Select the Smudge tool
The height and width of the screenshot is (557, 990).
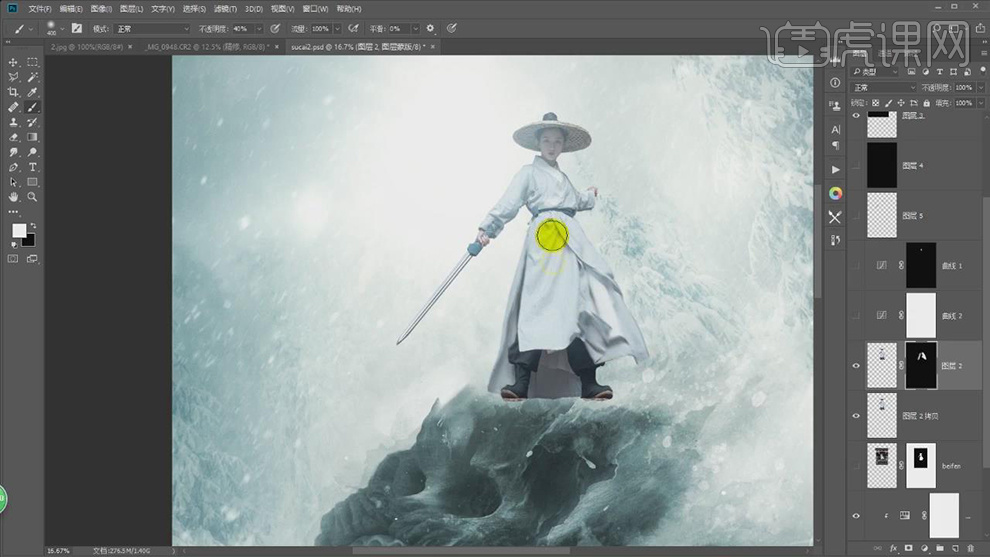[x=13, y=152]
